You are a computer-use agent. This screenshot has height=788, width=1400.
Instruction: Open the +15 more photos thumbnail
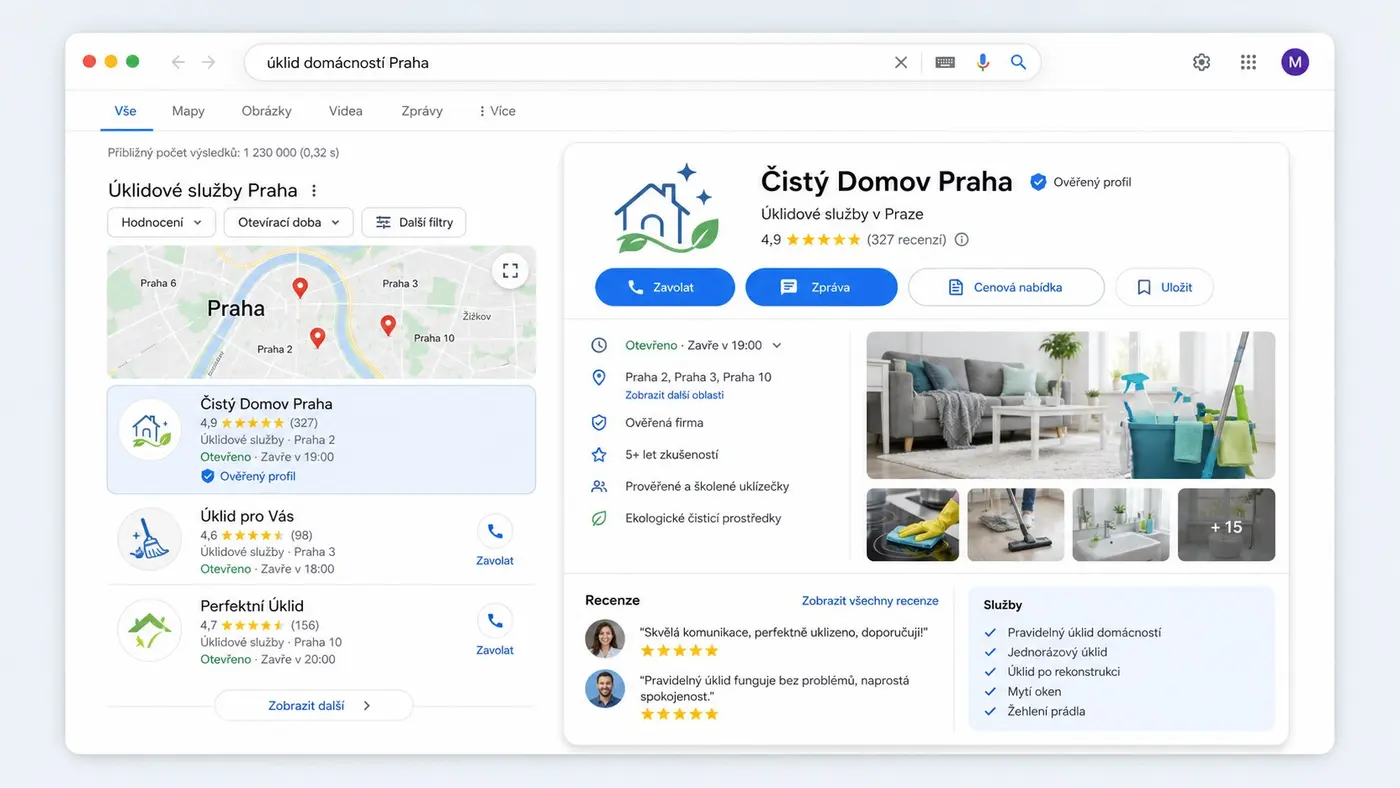[x=1226, y=525]
